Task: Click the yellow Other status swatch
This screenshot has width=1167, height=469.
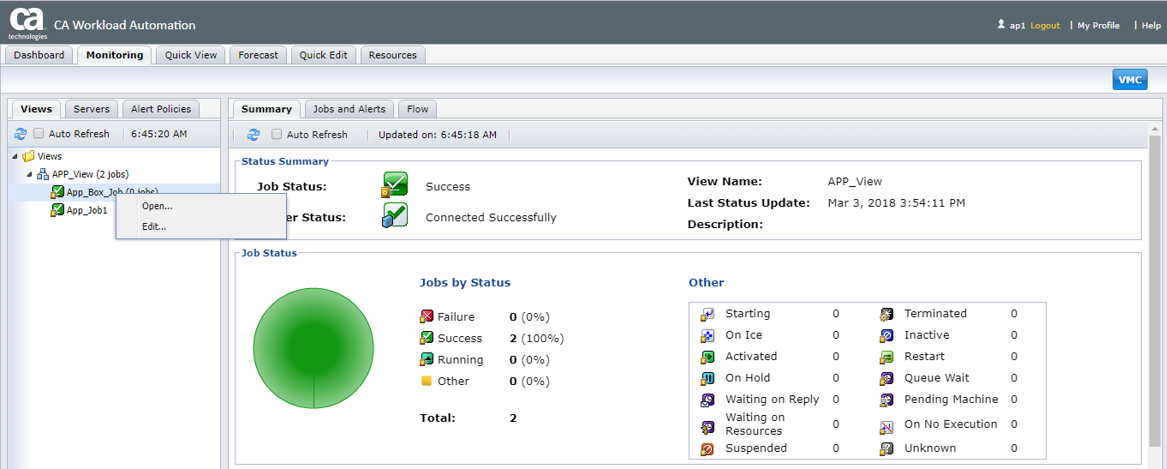Action: coord(426,380)
